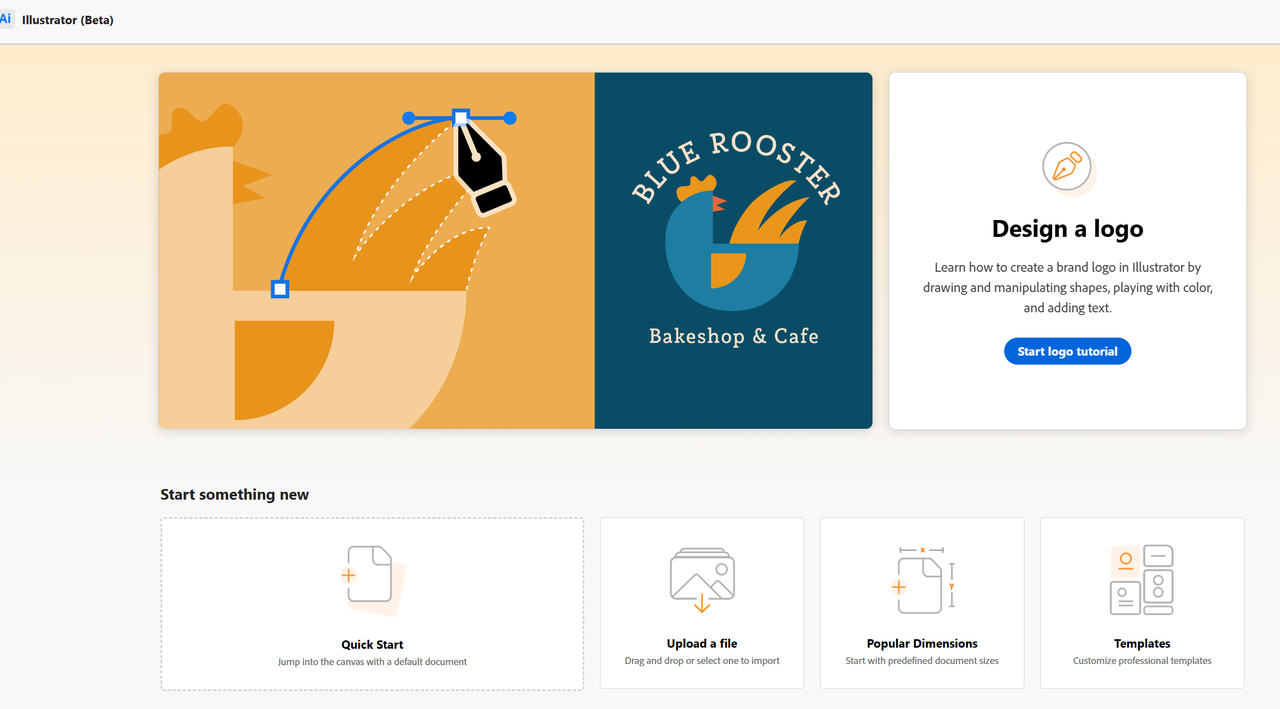Image resolution: width=1280 pixels, height=709 pixels.
Task: Click the Quick Start title text
Action: 372,645
